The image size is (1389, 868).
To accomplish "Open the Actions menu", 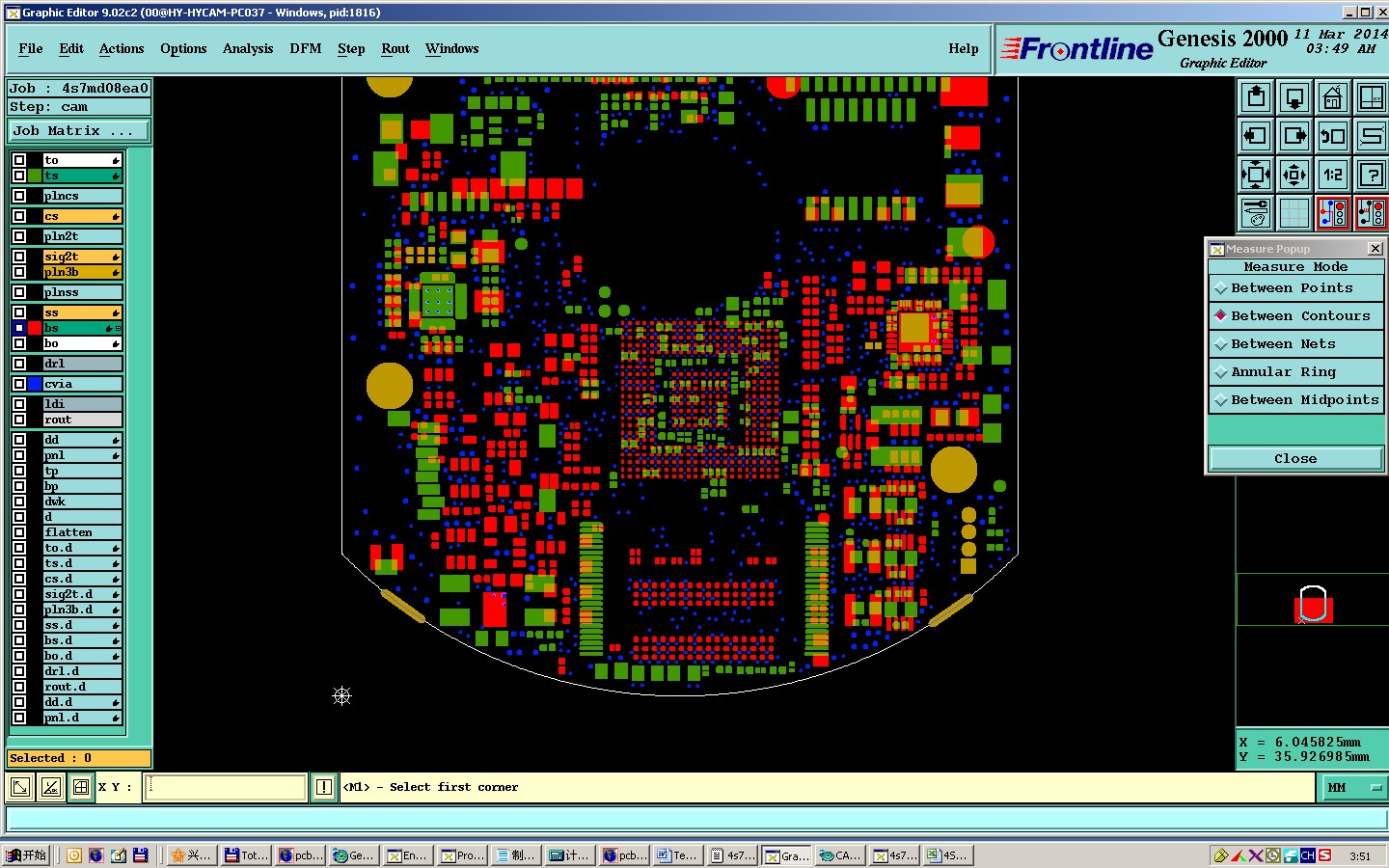I will pyautogui.click(x=122, y=48).
